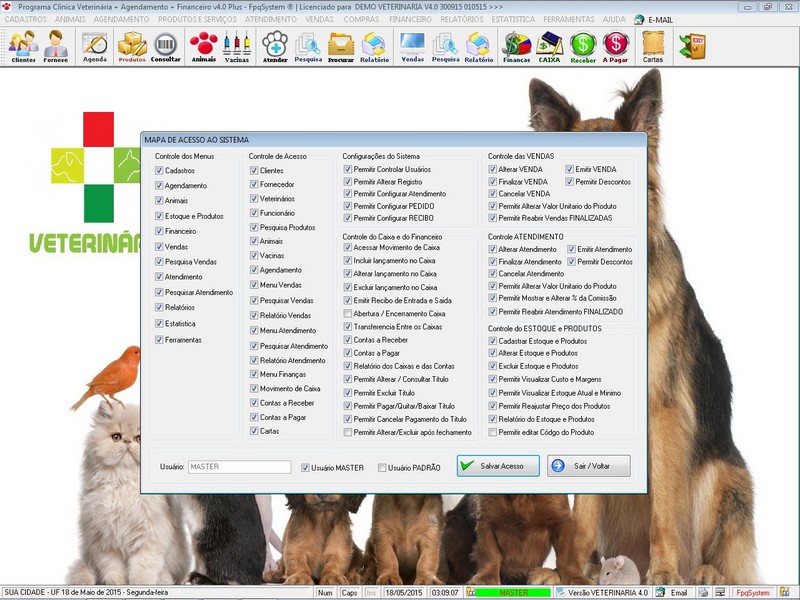Uncheck the Cadastros menu checkbox

(x=159, y=170)
